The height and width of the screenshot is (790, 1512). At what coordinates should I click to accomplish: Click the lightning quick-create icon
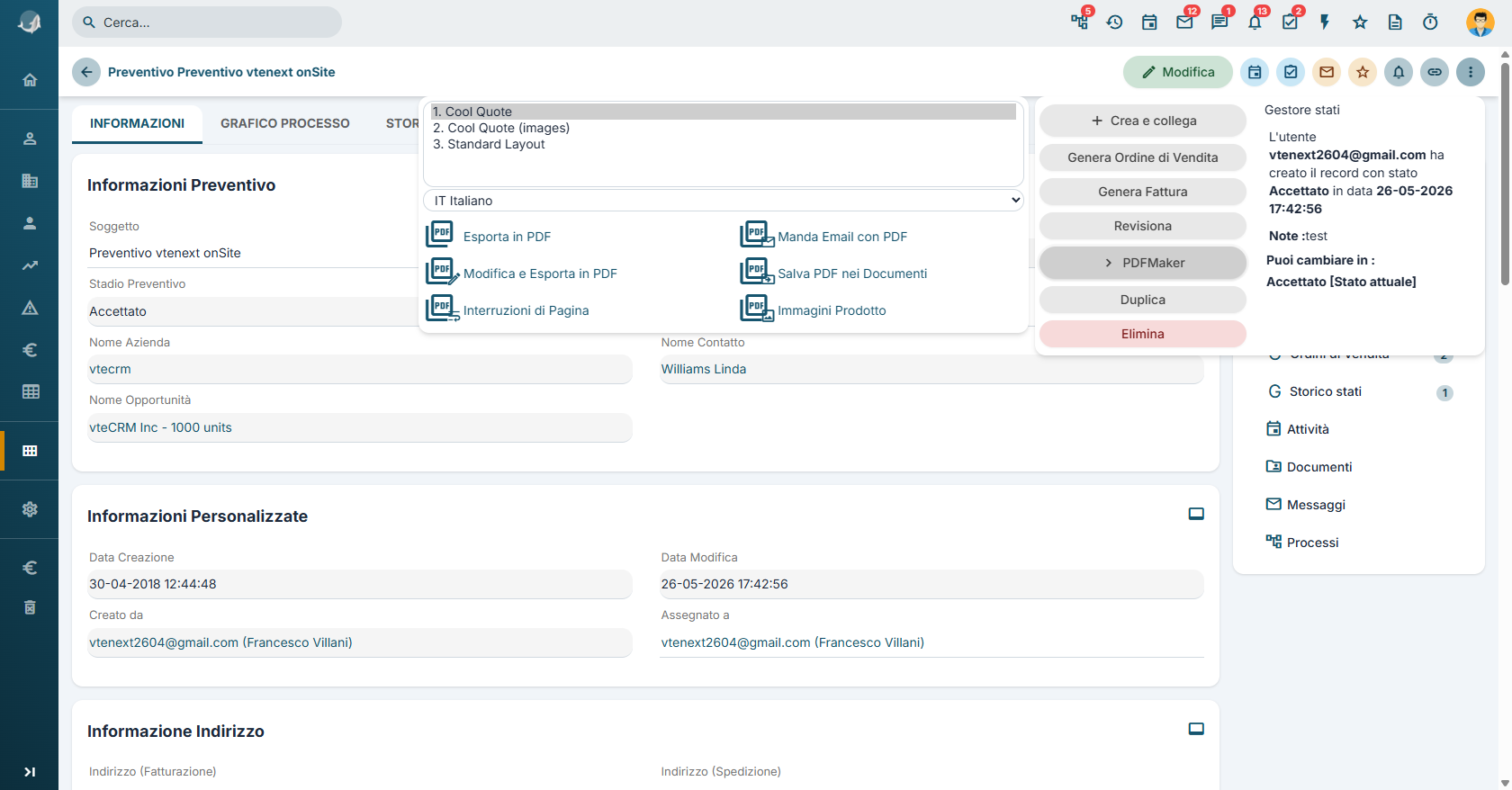point(1325,22)
